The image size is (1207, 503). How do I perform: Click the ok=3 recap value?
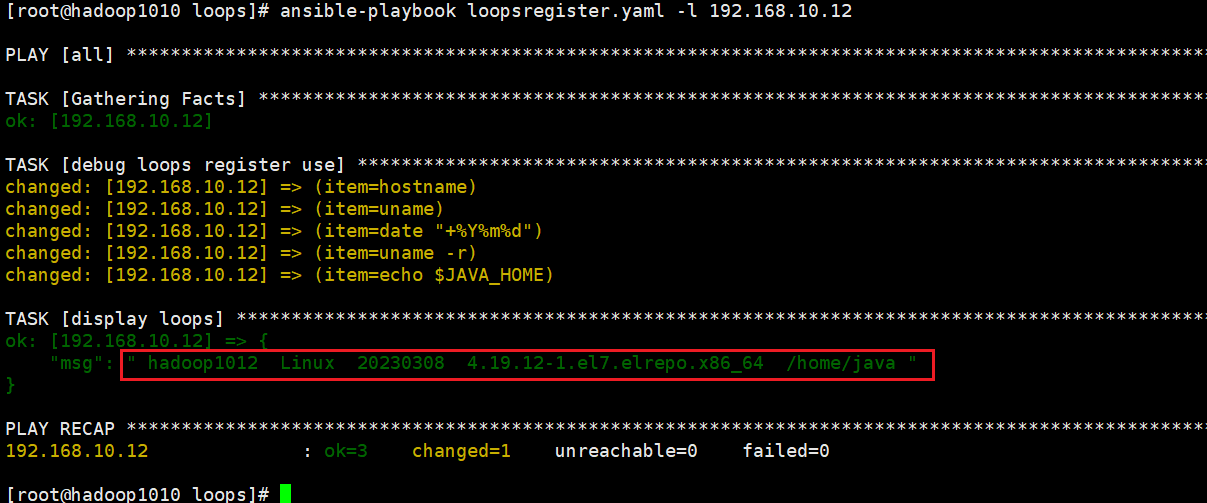[x=346, y=451]
